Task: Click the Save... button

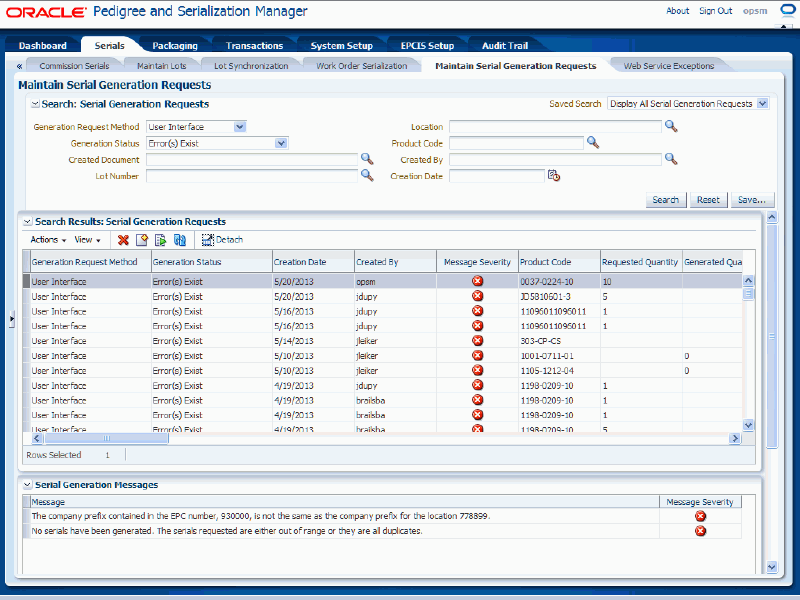Action: click(x=752, y=200)
